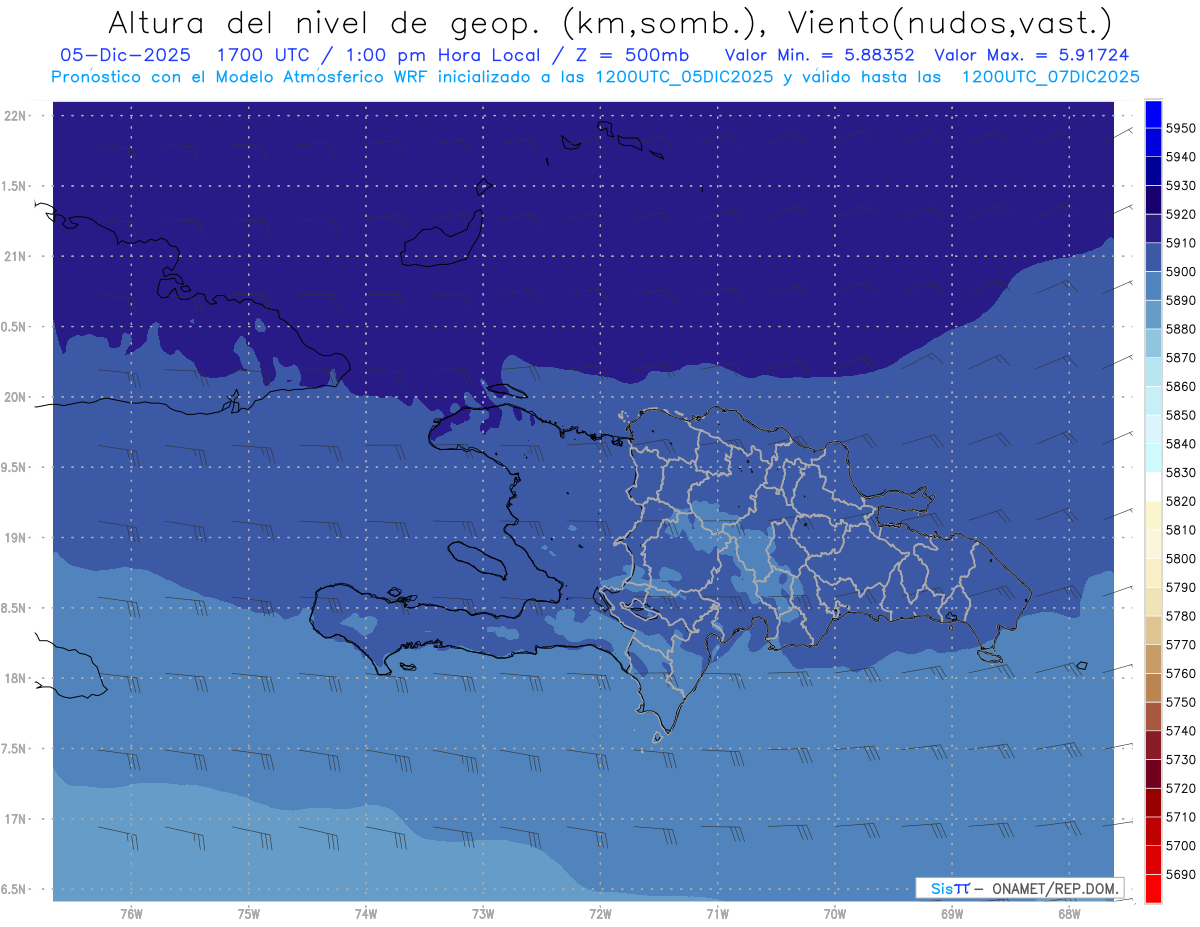Click the bright blue swatch above 5950
1200x927 pixels.
click(1152, 114)
